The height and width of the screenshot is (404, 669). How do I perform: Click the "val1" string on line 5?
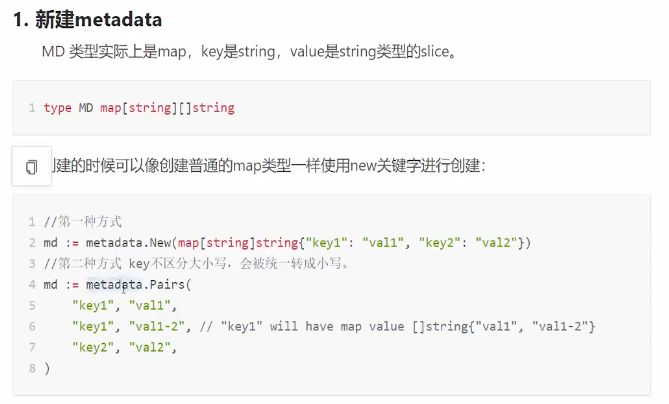pos(150,305)
